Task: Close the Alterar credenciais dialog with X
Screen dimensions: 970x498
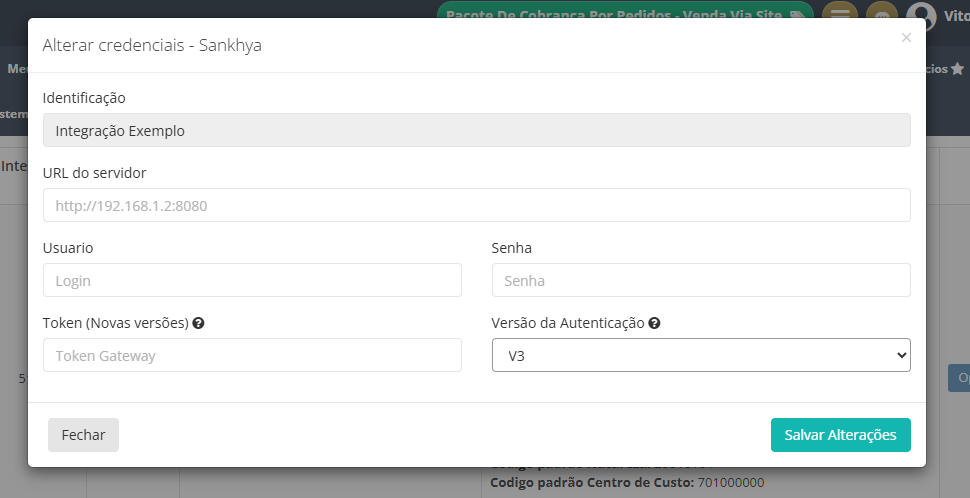Action: 906,38
